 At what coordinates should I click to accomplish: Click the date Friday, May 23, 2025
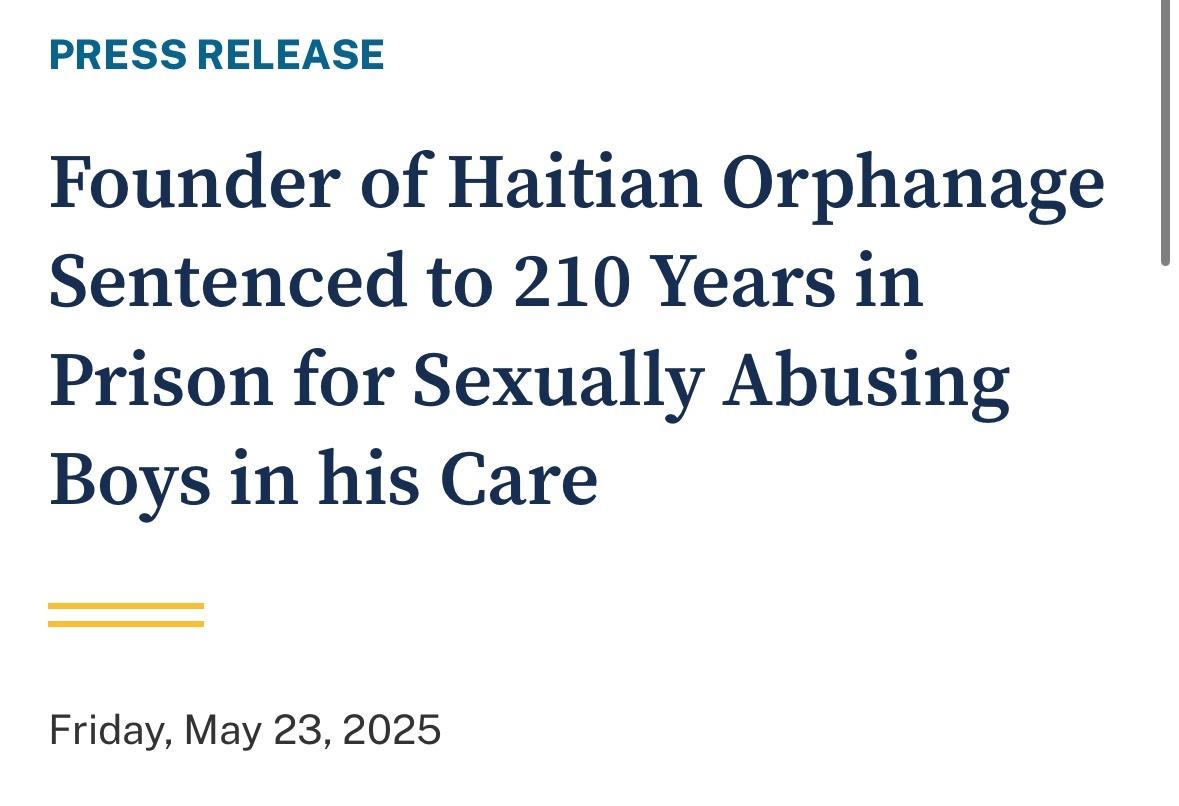(x=245, y=730)
